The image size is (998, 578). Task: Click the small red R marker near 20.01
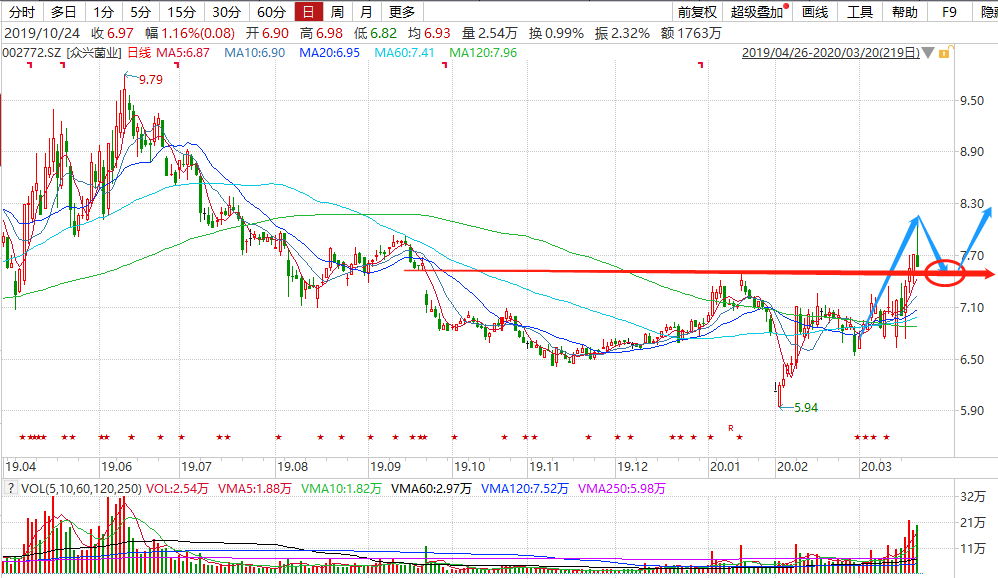click(731, 428)
